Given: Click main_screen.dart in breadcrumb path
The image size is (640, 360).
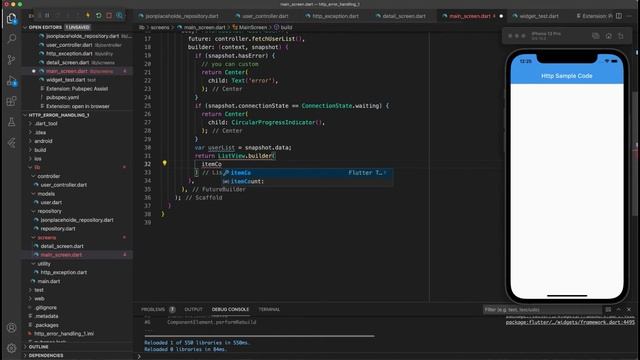Looking at the screenshot, I should pyautogui.click(x=204, y=27).
